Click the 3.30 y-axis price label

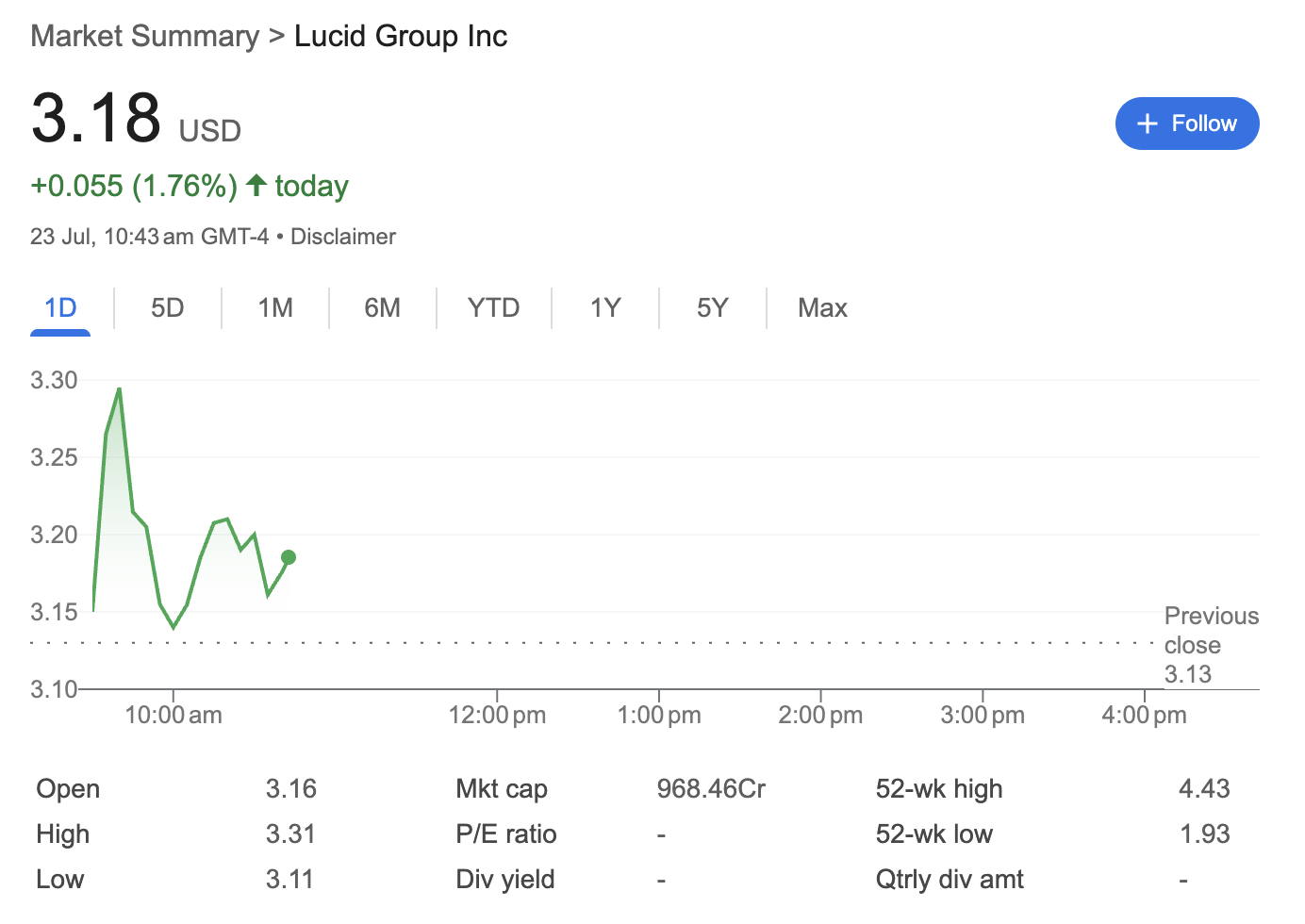tap(54, 380)
